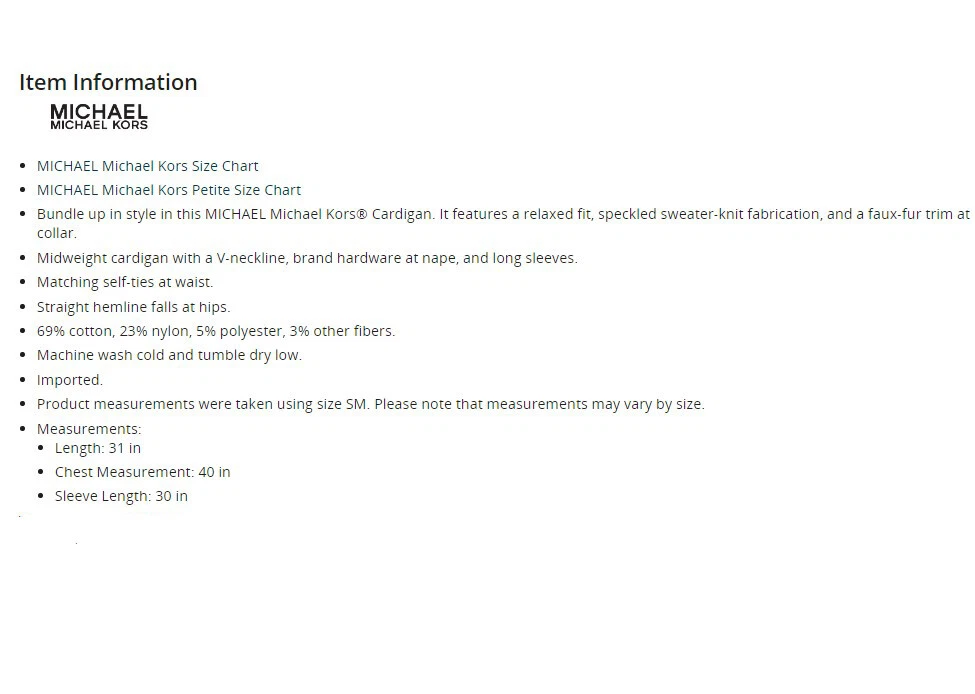The image size is (975, 694).
Task: Click the 69% cotton fabric composition line
Action: pyautogui.click(x=216, y=331)
